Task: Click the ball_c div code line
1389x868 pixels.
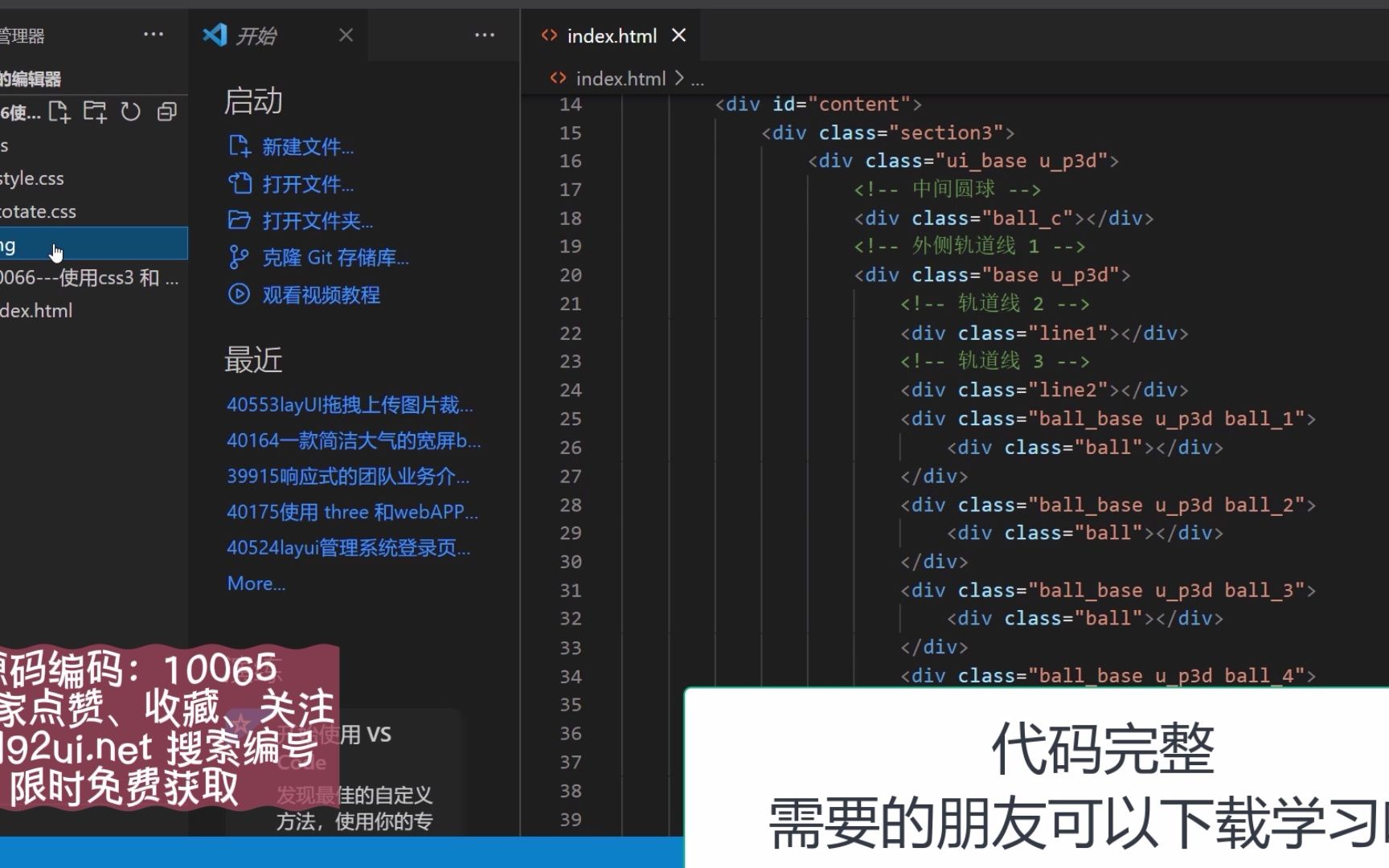Action: pyautogui.click(x=1004, y=219)
